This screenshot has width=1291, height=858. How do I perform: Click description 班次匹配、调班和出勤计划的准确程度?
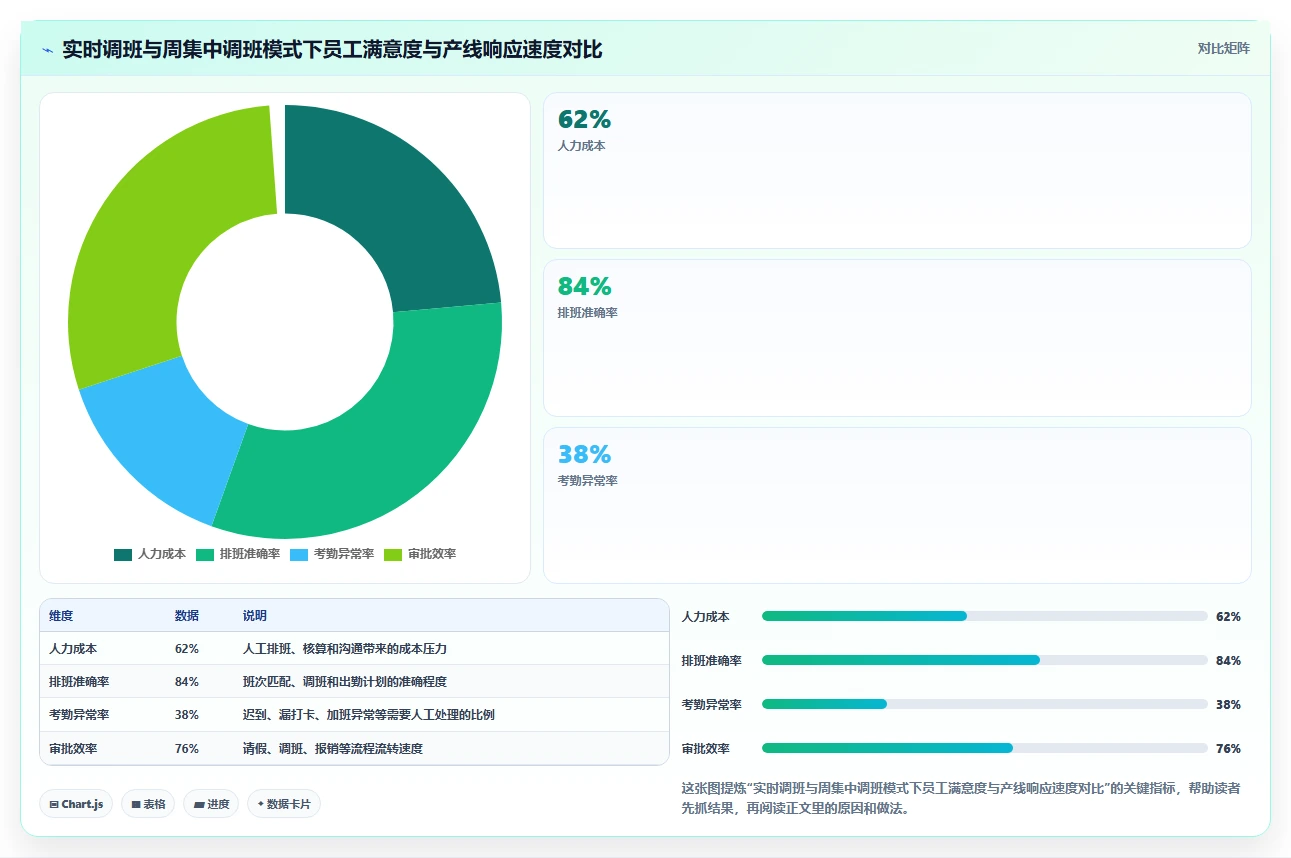click(345, 682)
